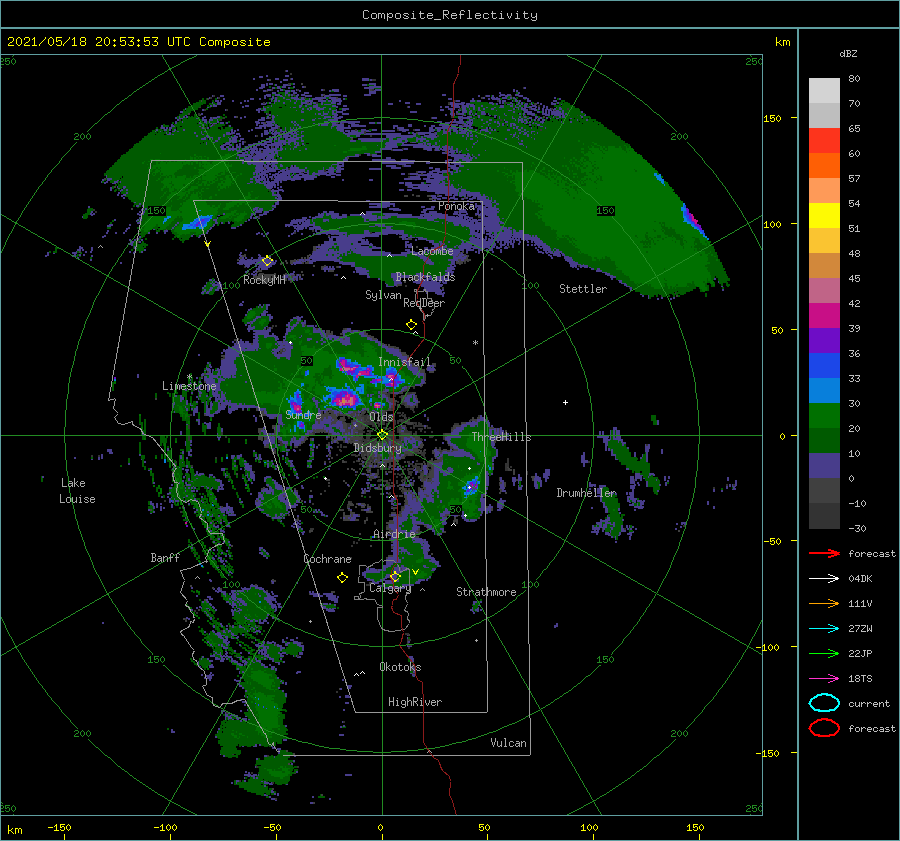Click the cyan current ellipse icon
Screen dimensions: 900x841
point(824,703)
